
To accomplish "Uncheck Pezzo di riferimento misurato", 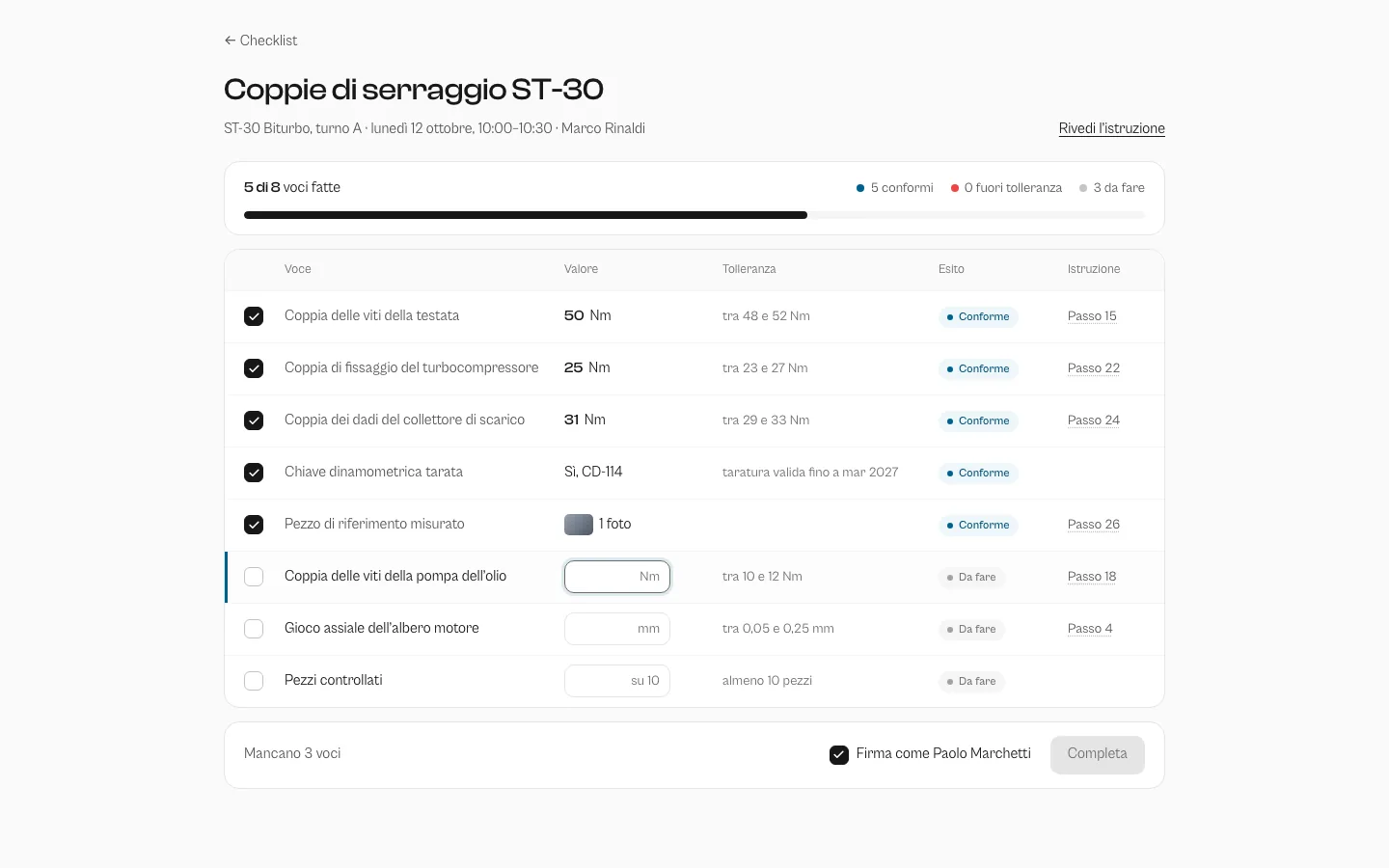I will tap(254, 525).
